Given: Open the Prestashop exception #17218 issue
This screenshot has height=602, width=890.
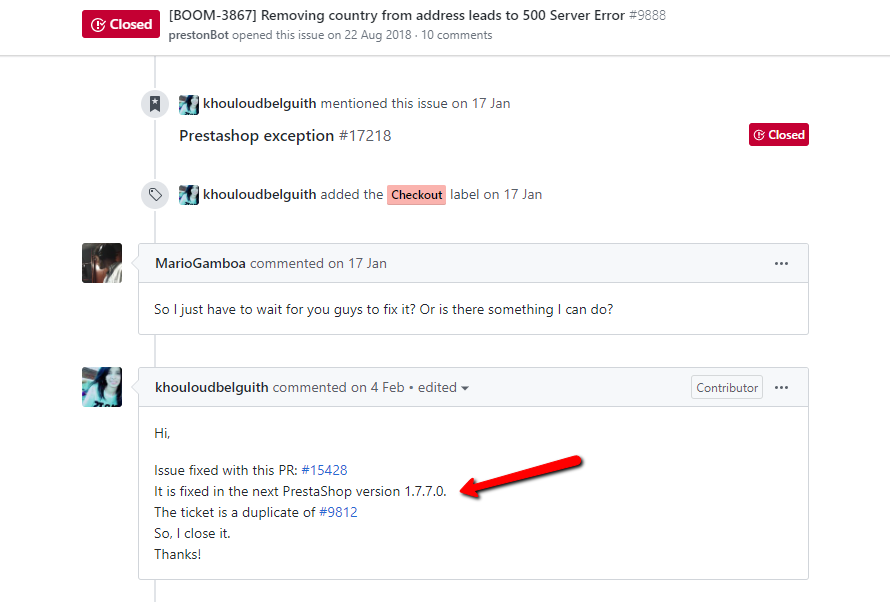Looking at the screenshot, I should [285, 136].
